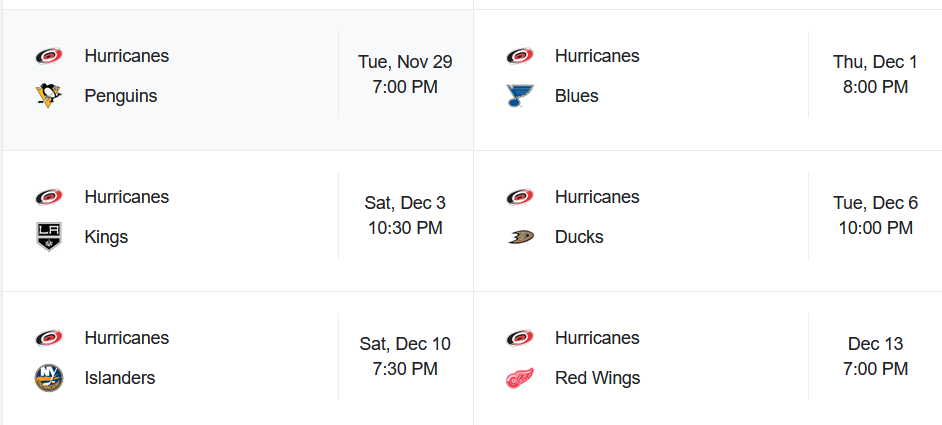Click Hurricanes logo in the Islanders game
Image resolution: width=942 pixels, height=425 pixels.
[x=48, y=338]
